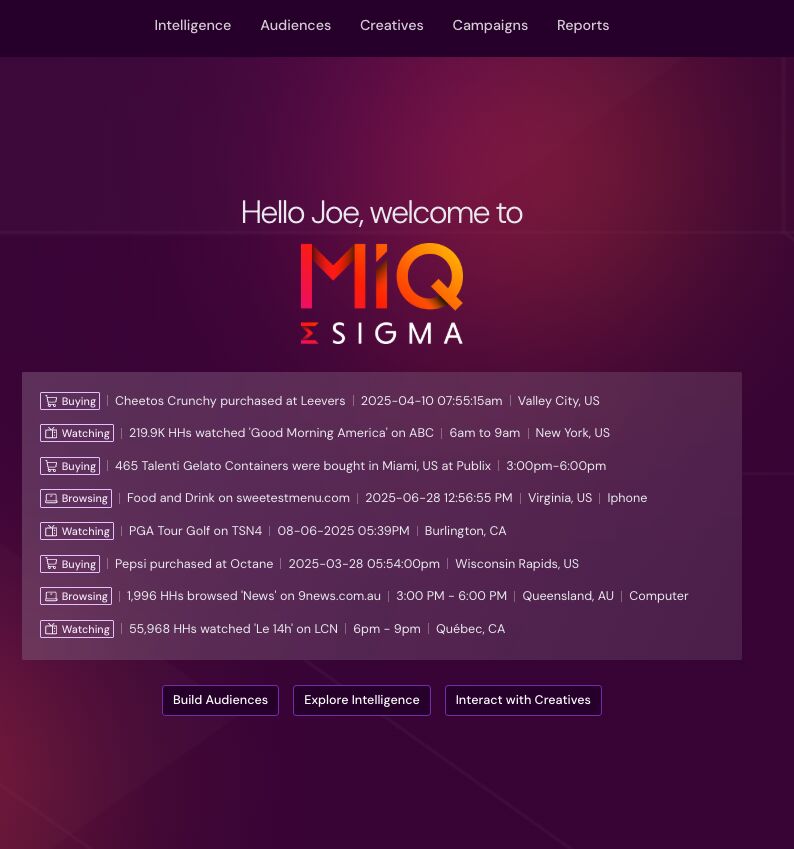794x849 pixels.
Task: Click the '3:00pm-6:00pm' time range
Action: (556, 466)
